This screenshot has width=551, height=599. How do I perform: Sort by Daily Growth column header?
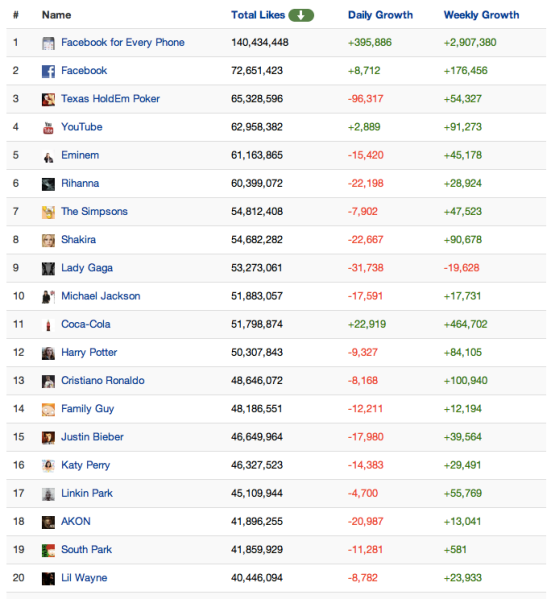pyautogui.click(x=380, y=15)
